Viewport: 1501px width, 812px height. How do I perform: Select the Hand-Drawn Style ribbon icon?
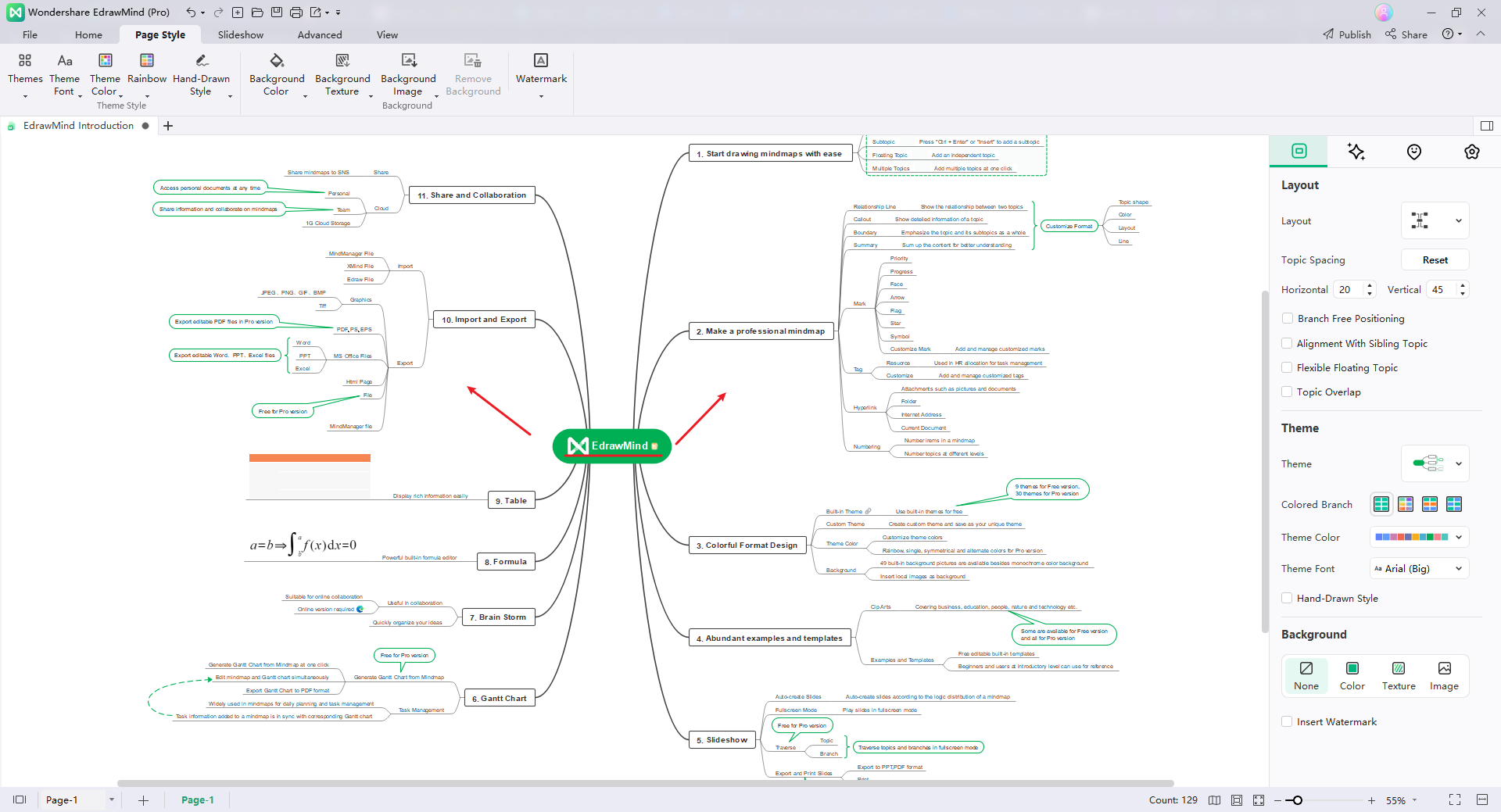coord(201,61)
